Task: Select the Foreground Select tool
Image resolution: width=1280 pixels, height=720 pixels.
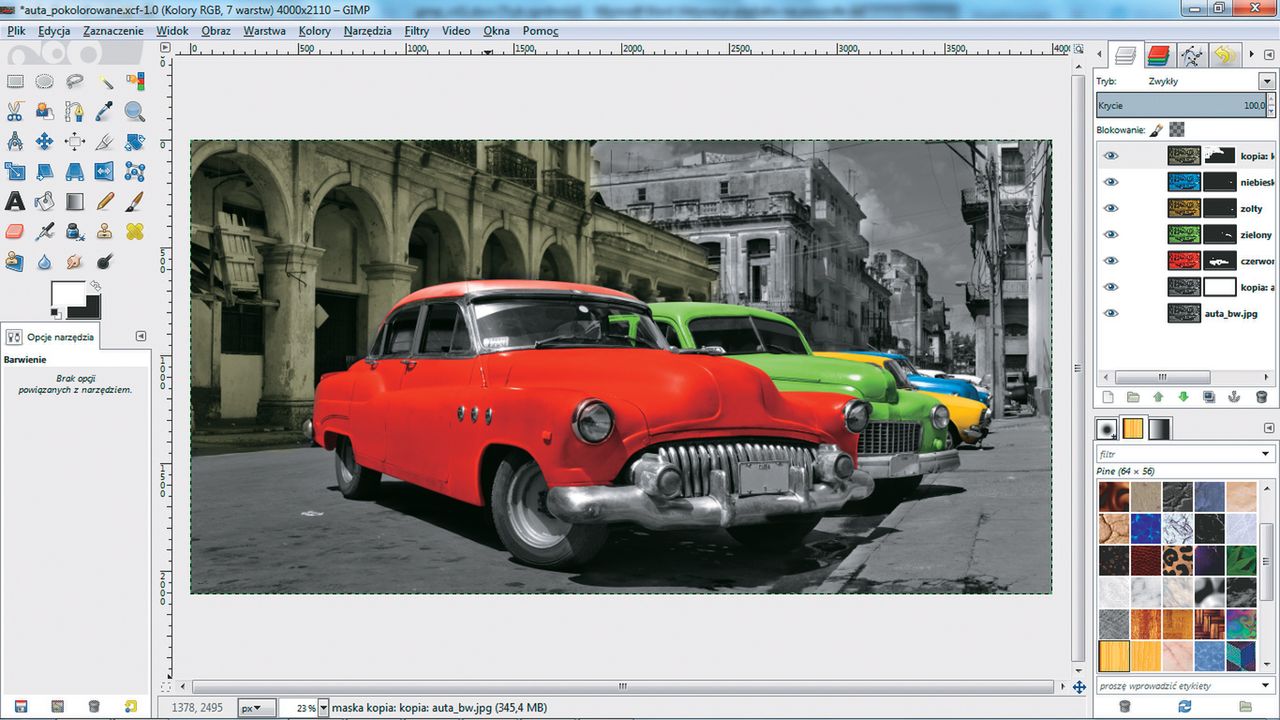Action: point(45,111)
